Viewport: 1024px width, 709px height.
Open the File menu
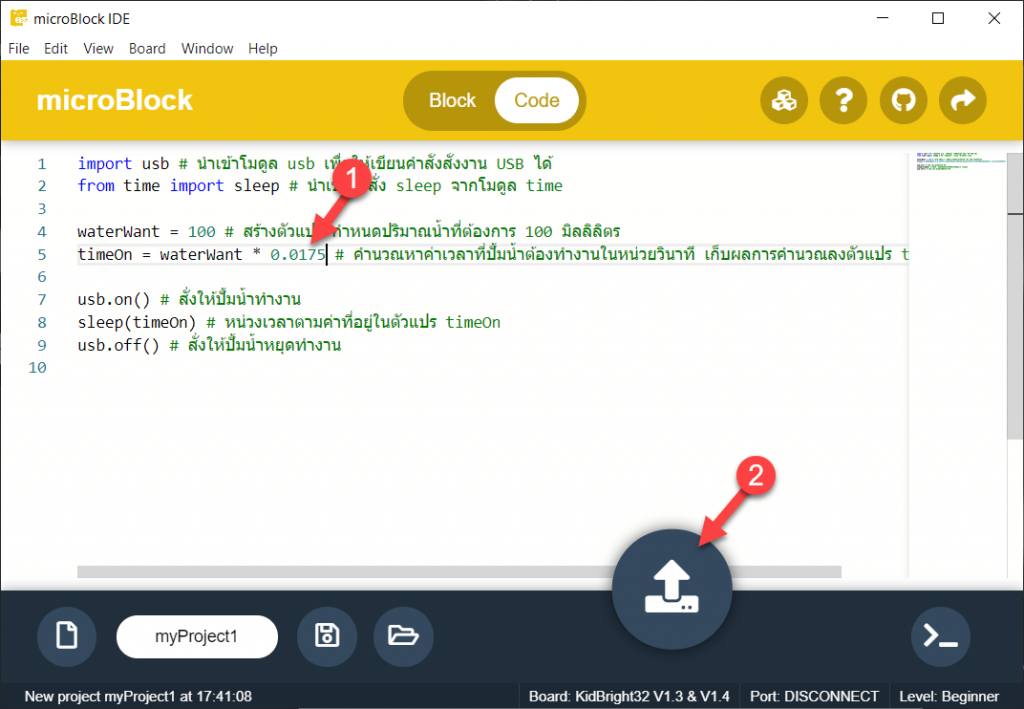click(18, 48)
